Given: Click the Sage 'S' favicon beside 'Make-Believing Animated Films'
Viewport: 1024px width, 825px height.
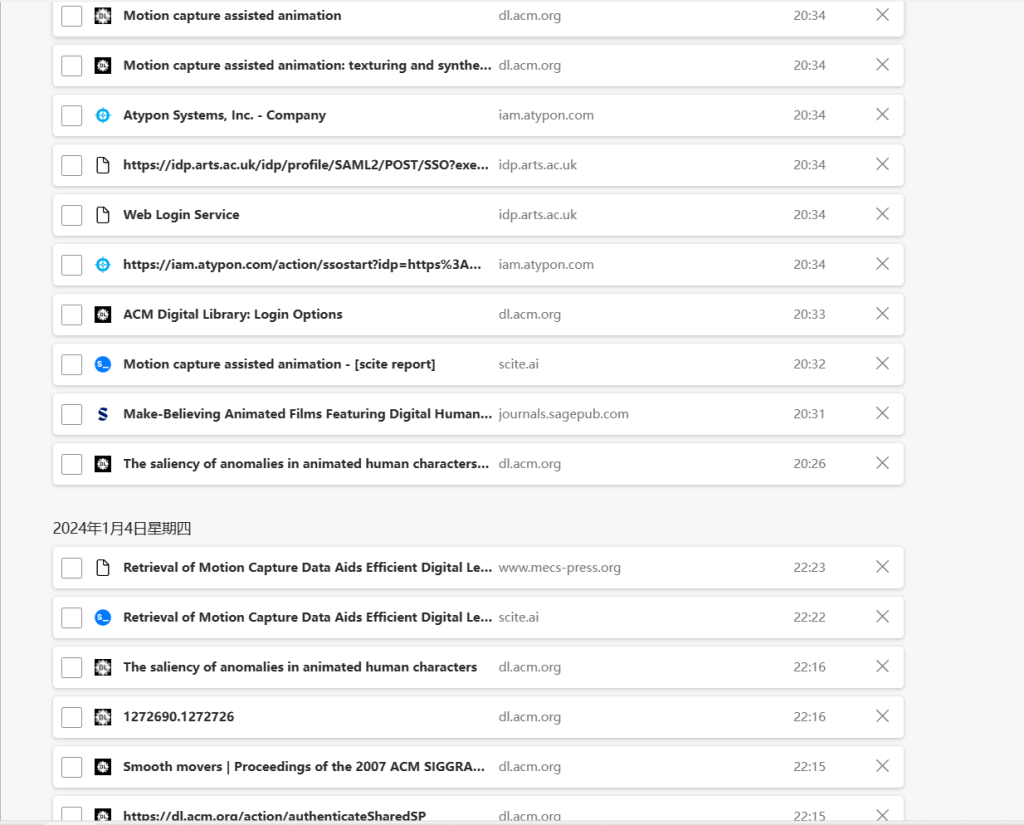Looking at the screenshot, I should point(103,414).
